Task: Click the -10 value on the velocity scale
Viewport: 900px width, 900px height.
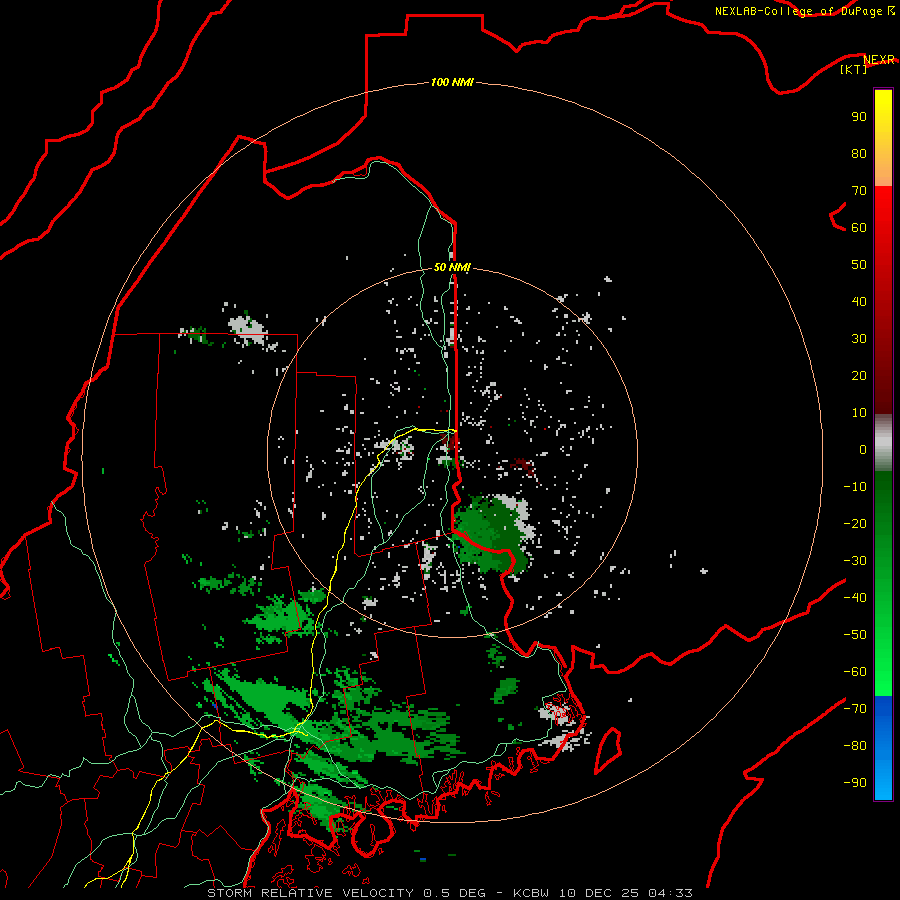Action: pos(855,487)
